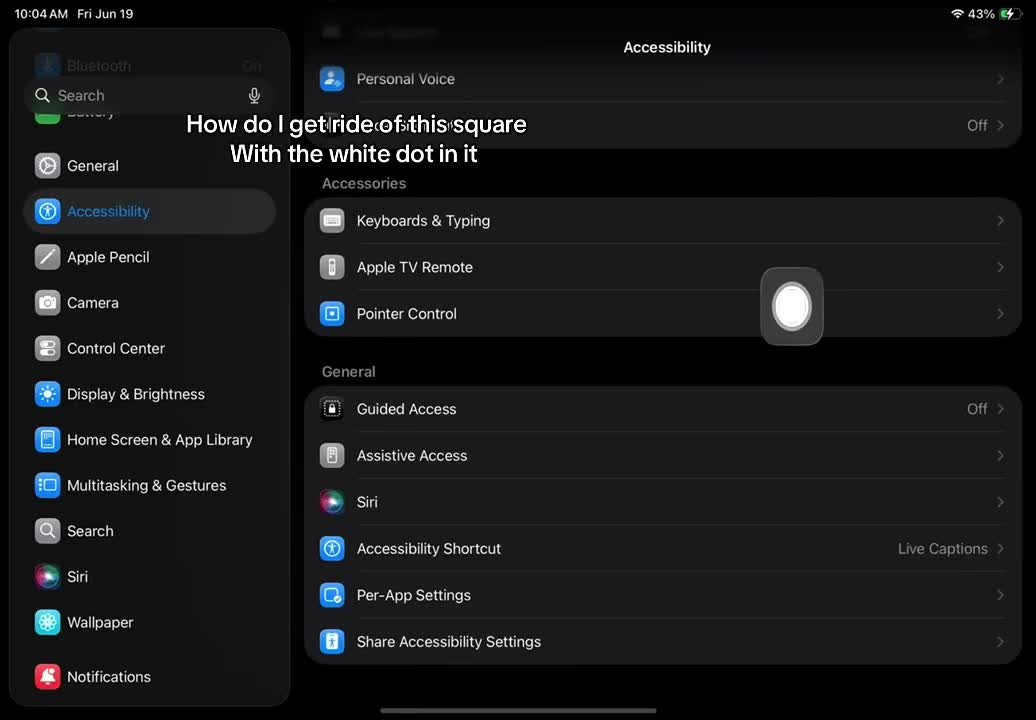Screen dimensions: 1036x720
Task: Open Guided Access settings
Action: point(663,409)
